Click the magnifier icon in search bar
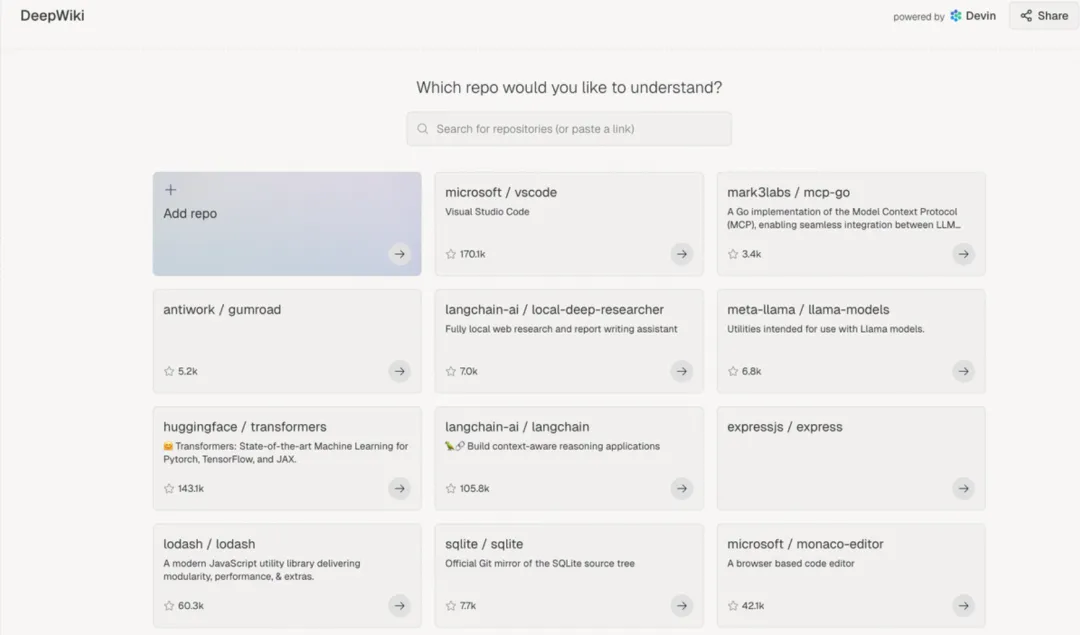Screen dimensions: 1080x635 click(x=423, y=129)
